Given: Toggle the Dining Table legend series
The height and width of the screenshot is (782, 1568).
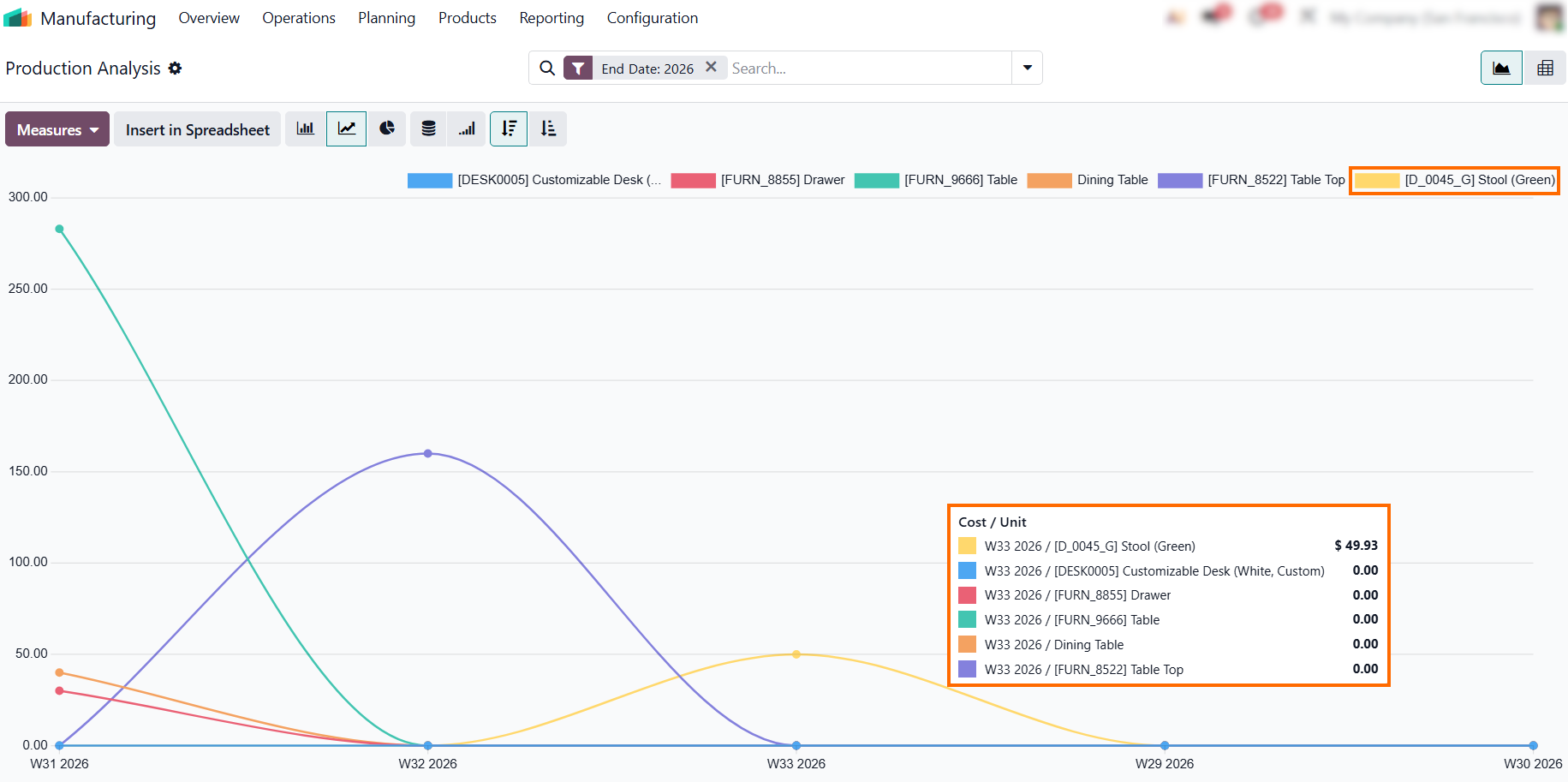Looking at the screenshot, I should click(1088, 180).
